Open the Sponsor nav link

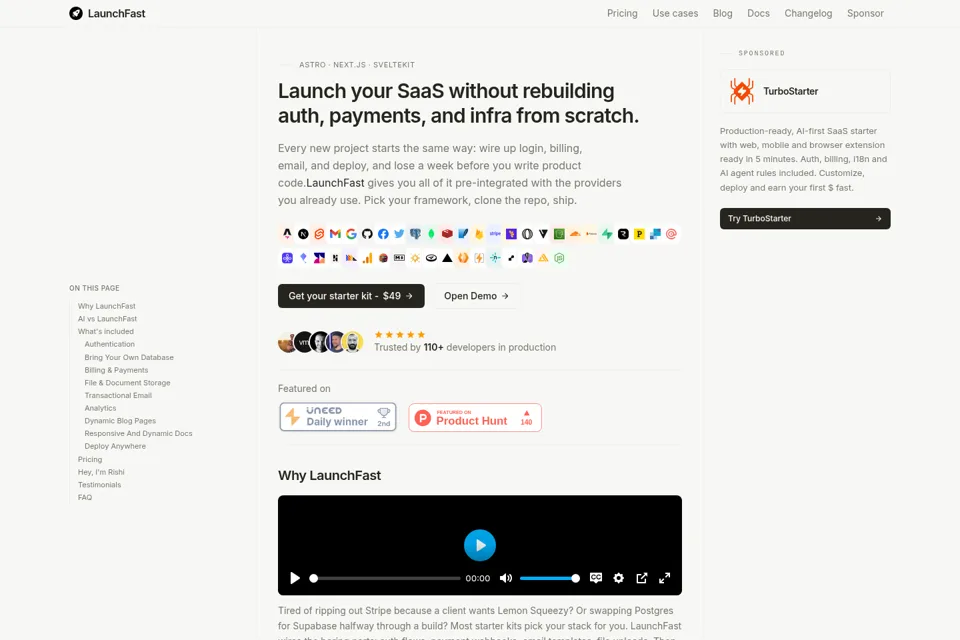click(865, 13)
